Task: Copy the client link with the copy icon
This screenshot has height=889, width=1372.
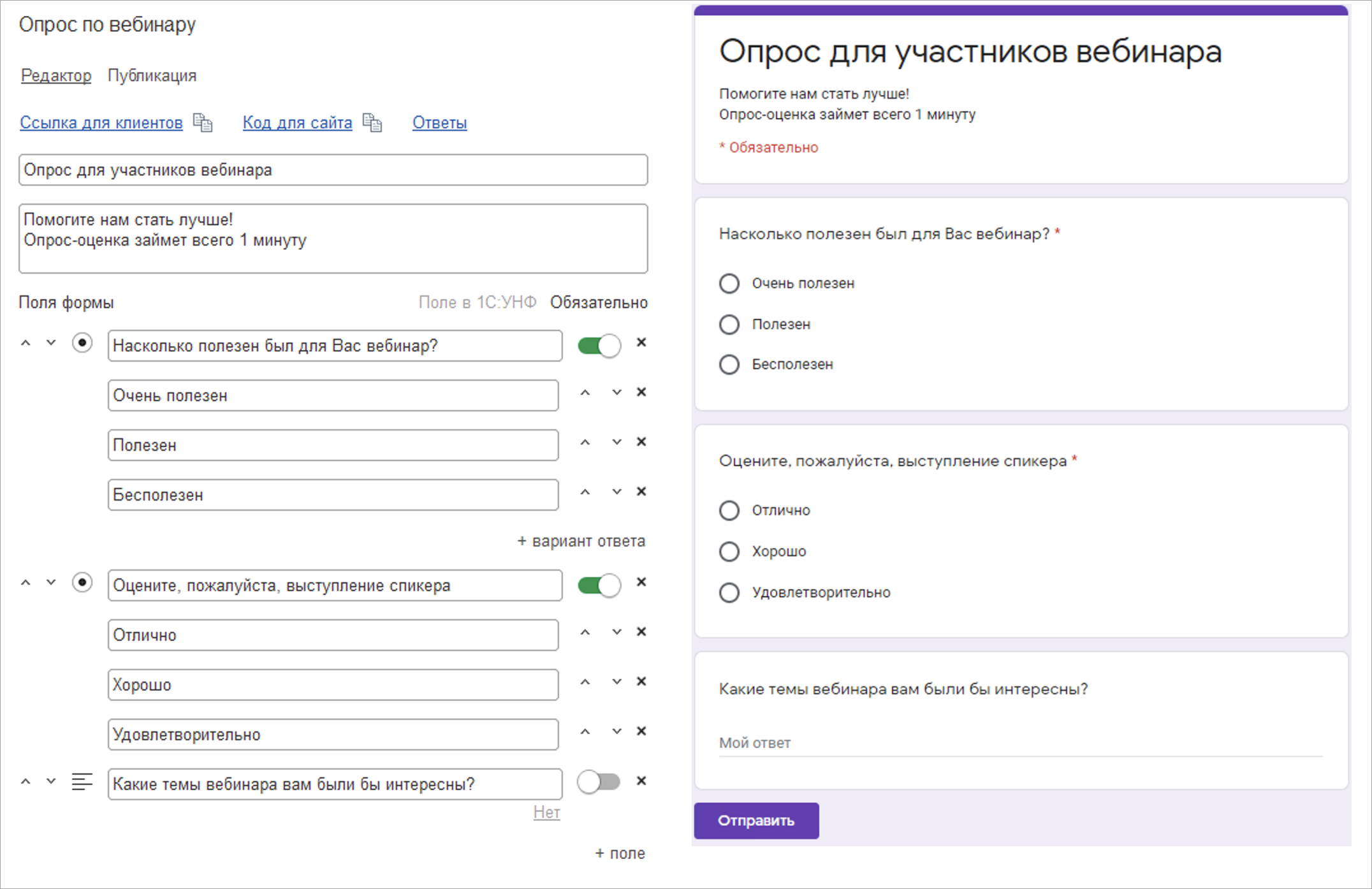Action: click(203, 122)
